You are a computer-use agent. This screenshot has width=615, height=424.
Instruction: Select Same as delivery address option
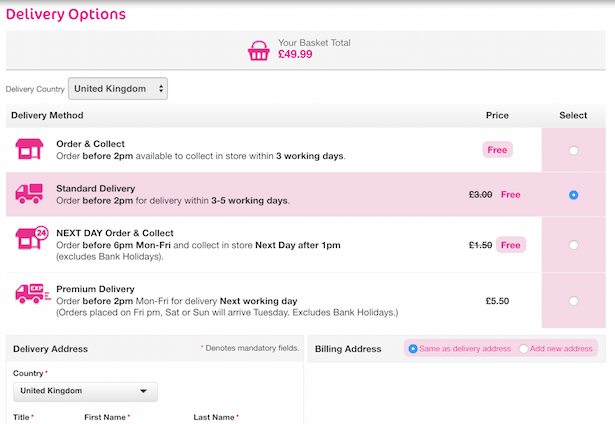coord(414,349)
